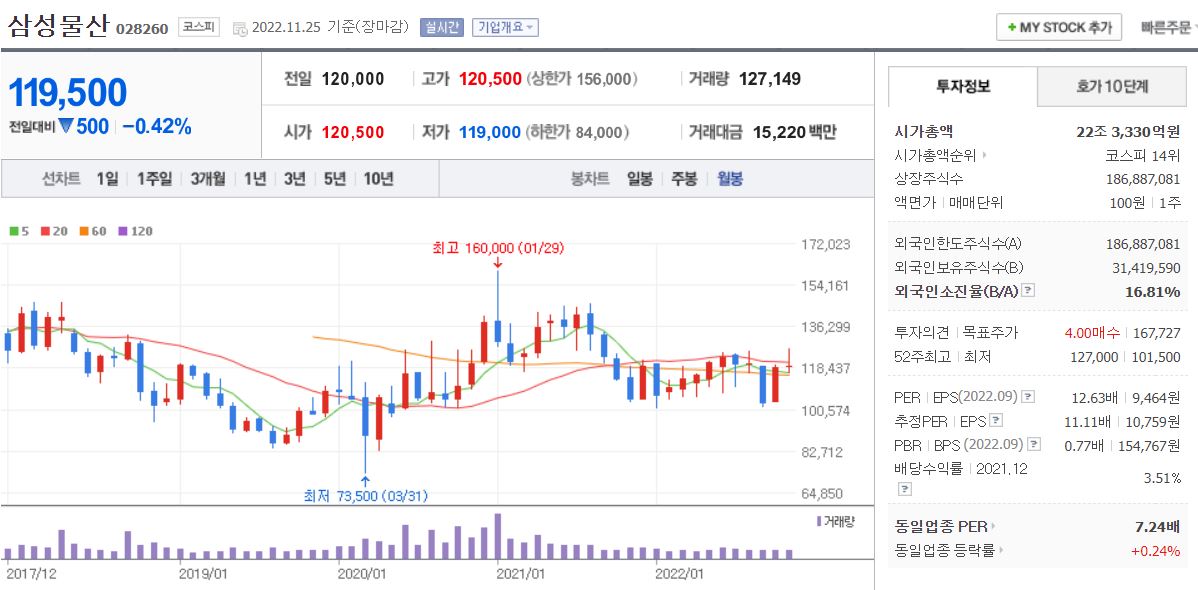
Task: Select the 3개월 line chart period
Action: [208, 179]
